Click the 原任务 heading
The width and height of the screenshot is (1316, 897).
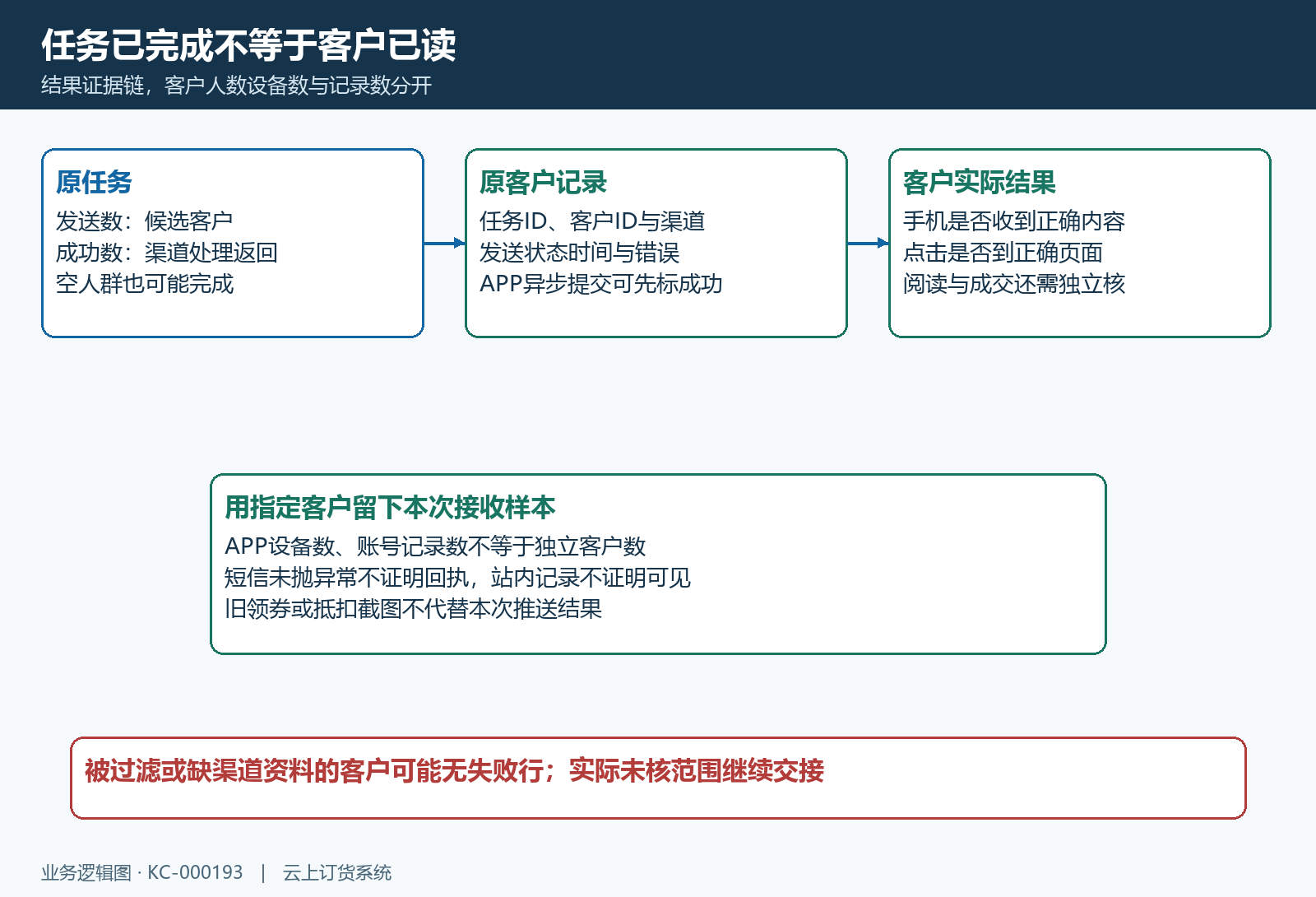pos(94,182)
